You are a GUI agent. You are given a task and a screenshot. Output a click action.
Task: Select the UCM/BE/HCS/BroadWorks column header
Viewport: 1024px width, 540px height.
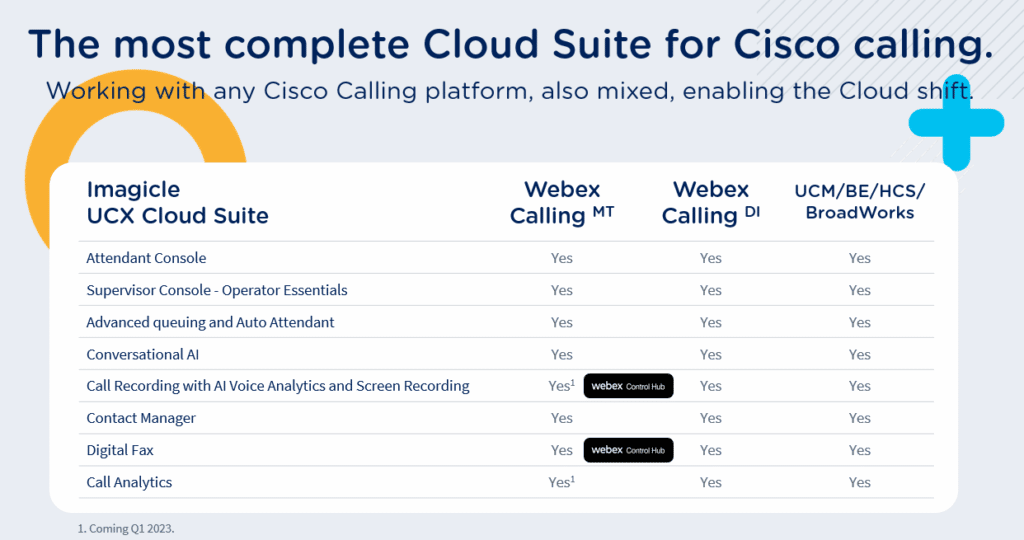[859, 201]
